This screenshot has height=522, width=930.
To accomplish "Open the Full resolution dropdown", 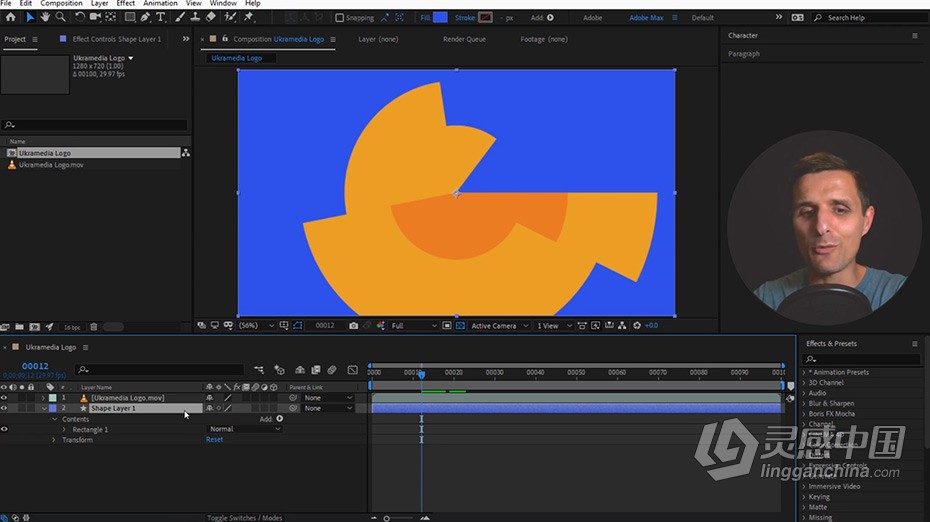I will (x=414, y=326).
